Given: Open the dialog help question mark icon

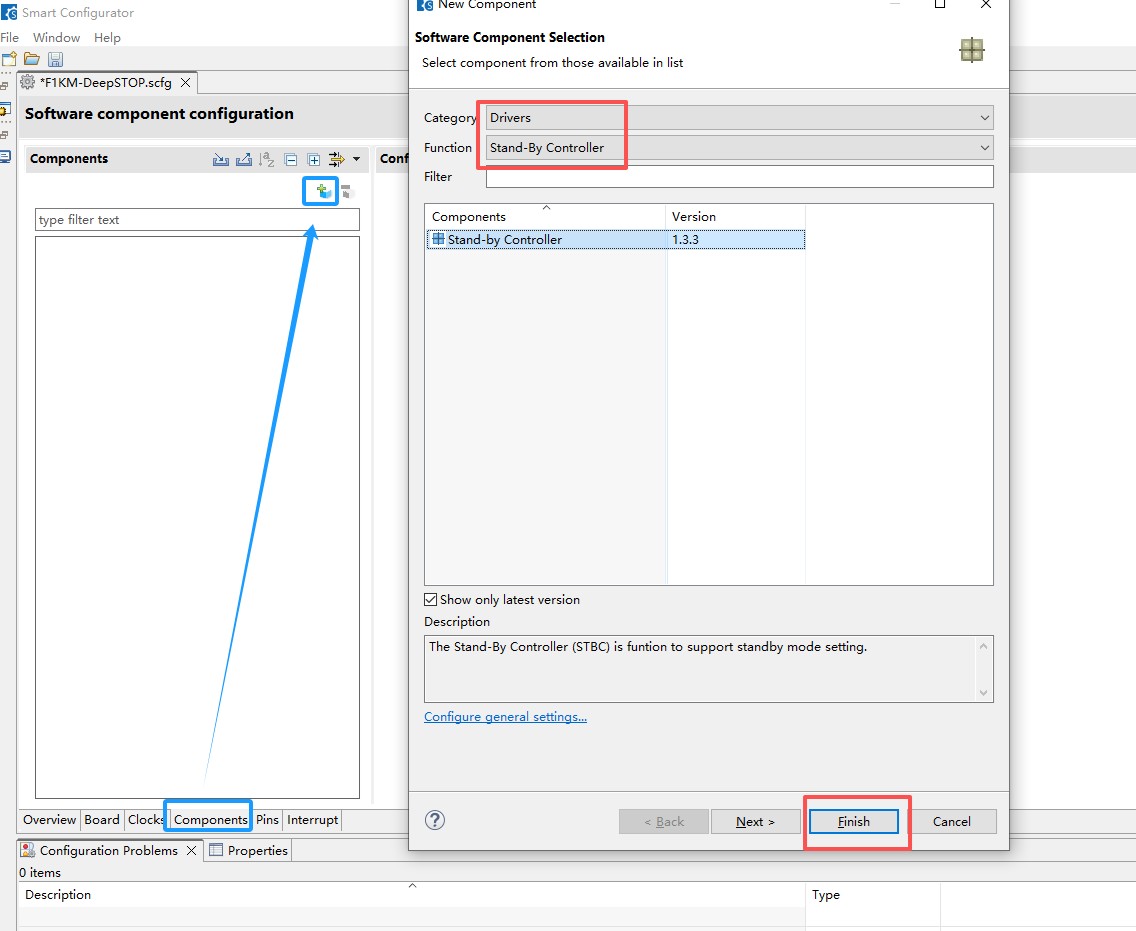Looking at the screenshot, I should pyautogui.click(x=435, y=820).
